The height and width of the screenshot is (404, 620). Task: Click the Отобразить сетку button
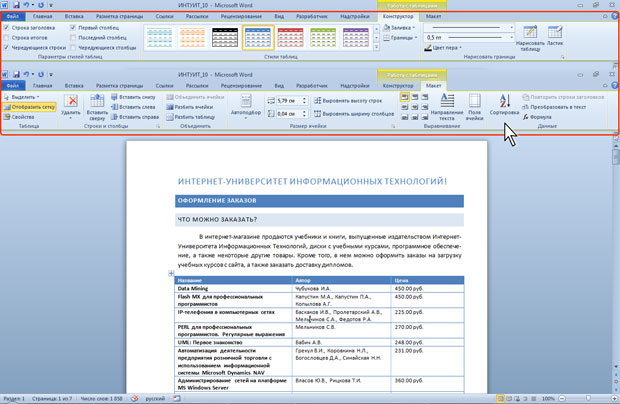tap(30, 106)
